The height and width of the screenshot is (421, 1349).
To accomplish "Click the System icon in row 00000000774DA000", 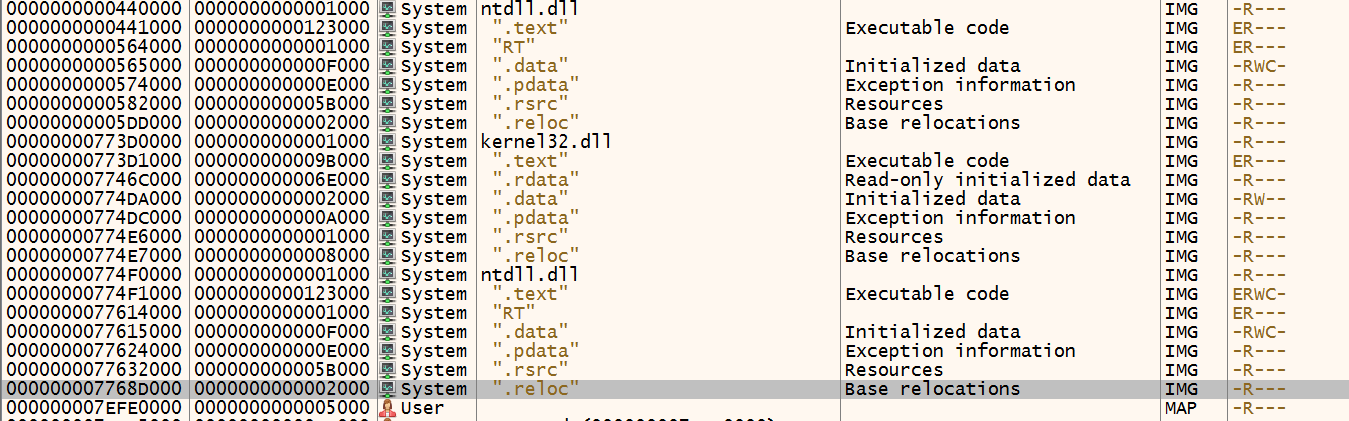I will coord(388,199).
